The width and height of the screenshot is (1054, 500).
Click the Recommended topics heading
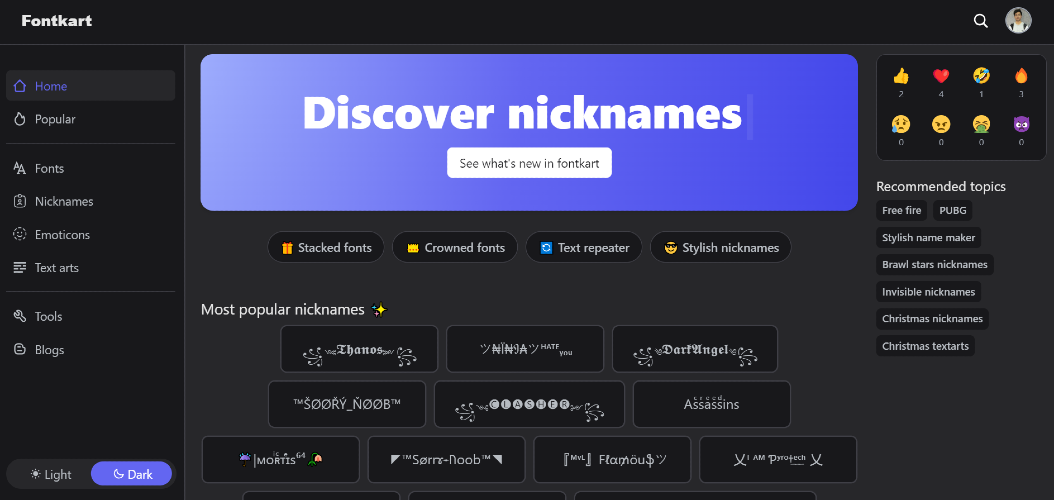click(941, 186)
